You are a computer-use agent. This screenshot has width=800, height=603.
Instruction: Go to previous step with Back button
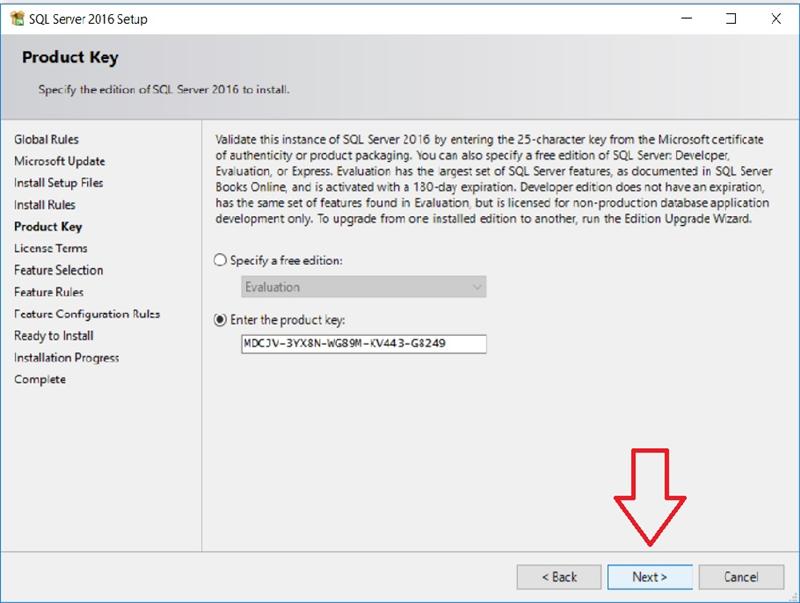[558, 577]
